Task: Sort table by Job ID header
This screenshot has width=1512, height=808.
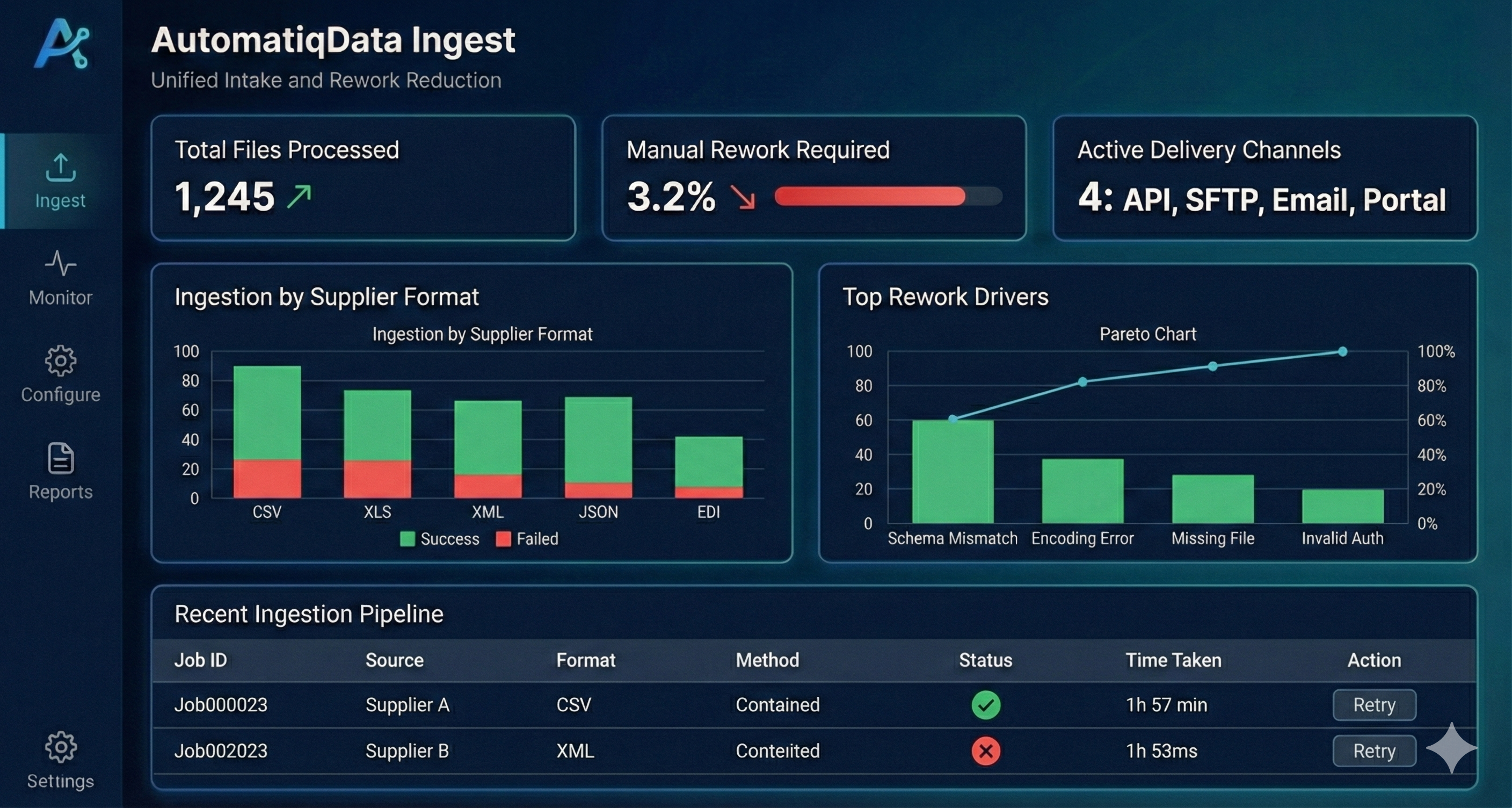Action: point(201,660)
